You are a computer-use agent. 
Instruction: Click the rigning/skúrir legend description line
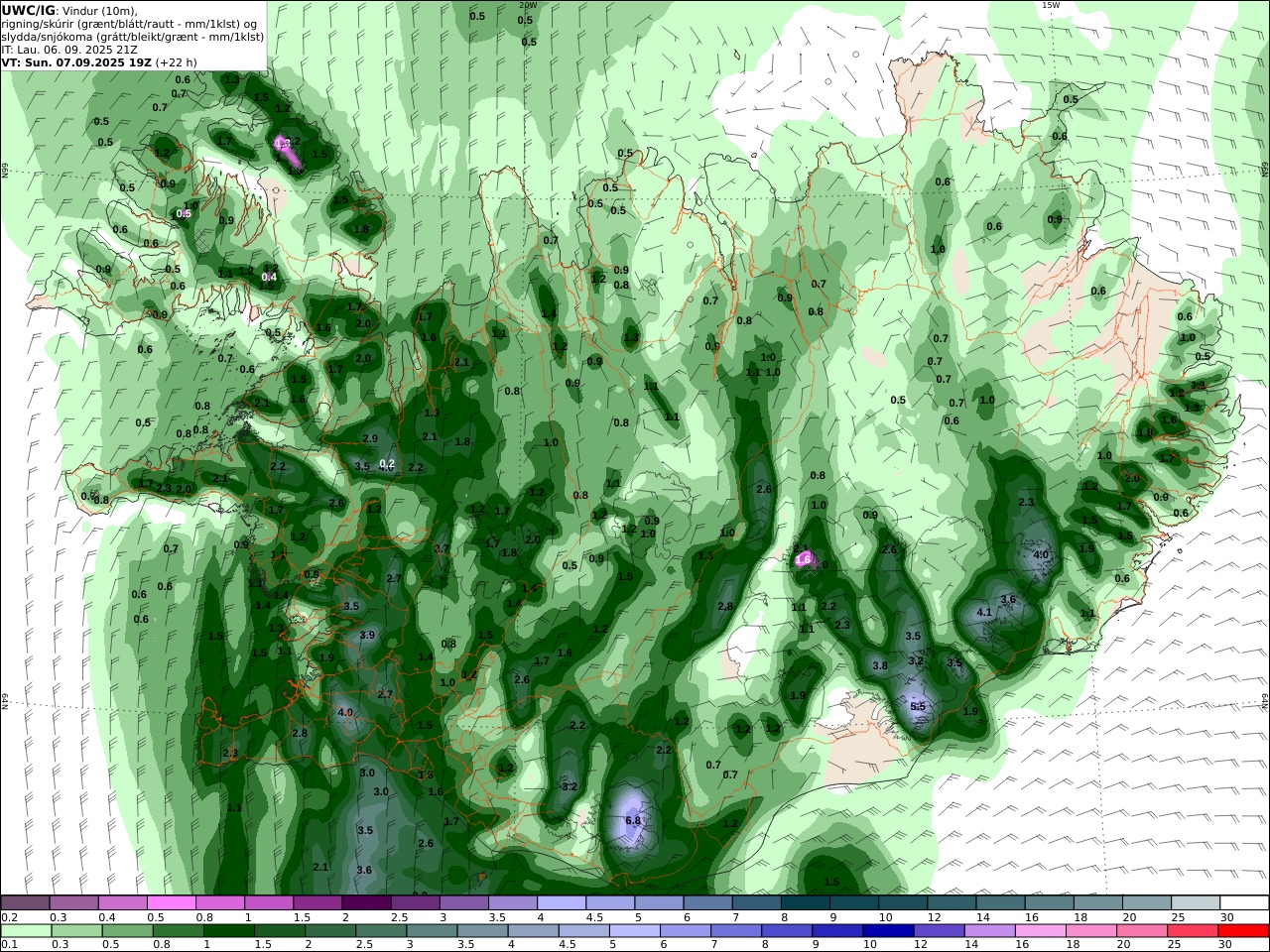pos(129,24)
